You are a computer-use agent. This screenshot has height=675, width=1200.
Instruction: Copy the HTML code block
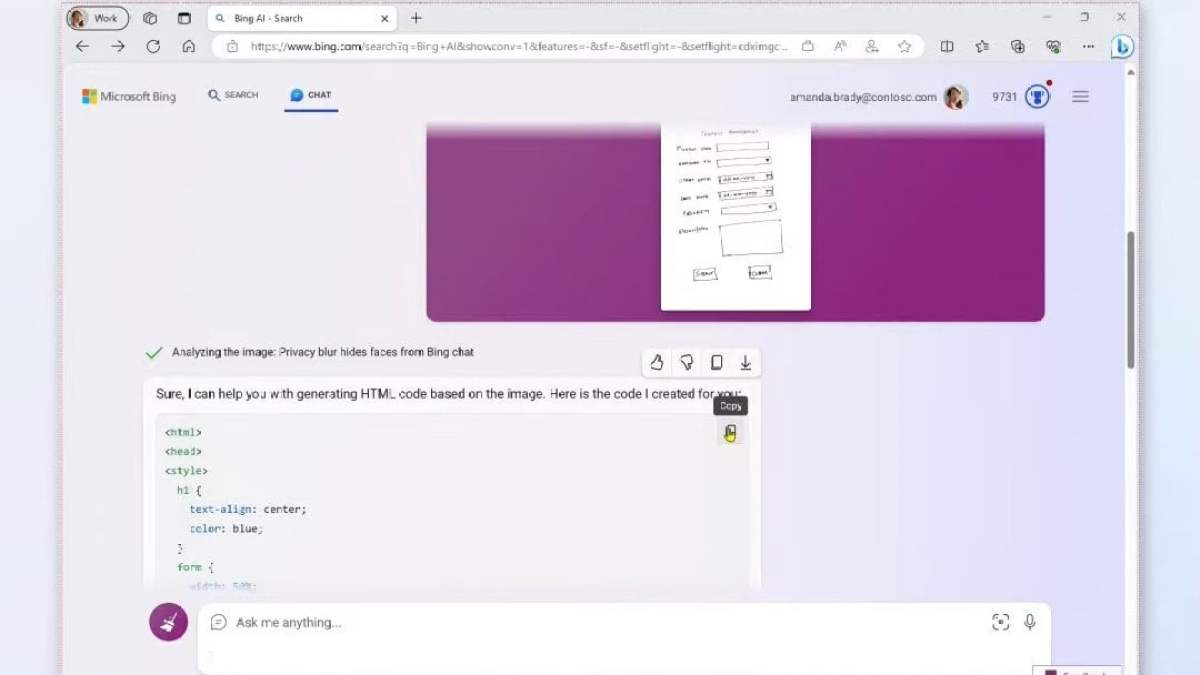click(x=730, y=433)
